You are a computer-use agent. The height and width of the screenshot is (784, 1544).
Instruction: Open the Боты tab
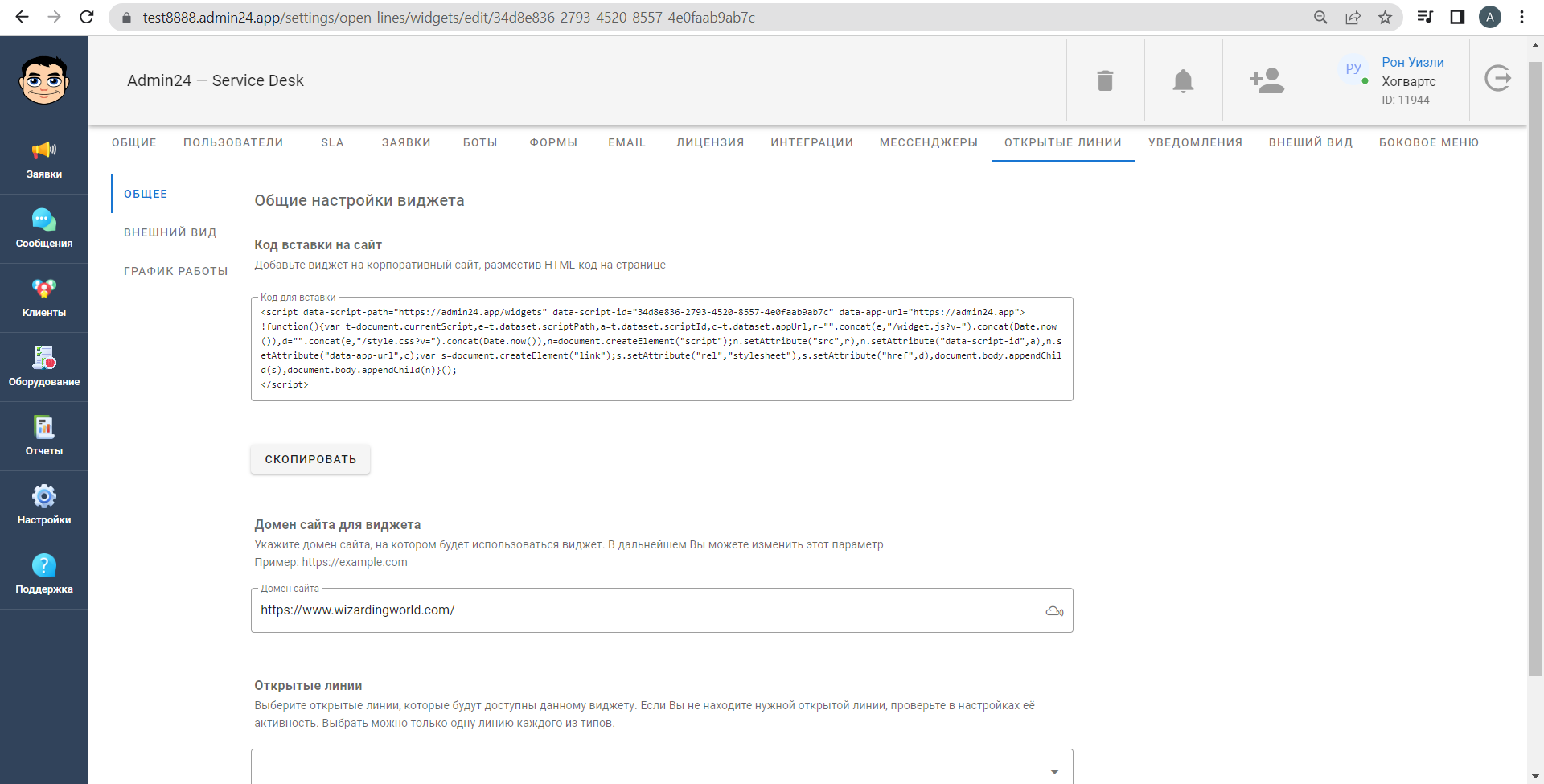(480, 142)
